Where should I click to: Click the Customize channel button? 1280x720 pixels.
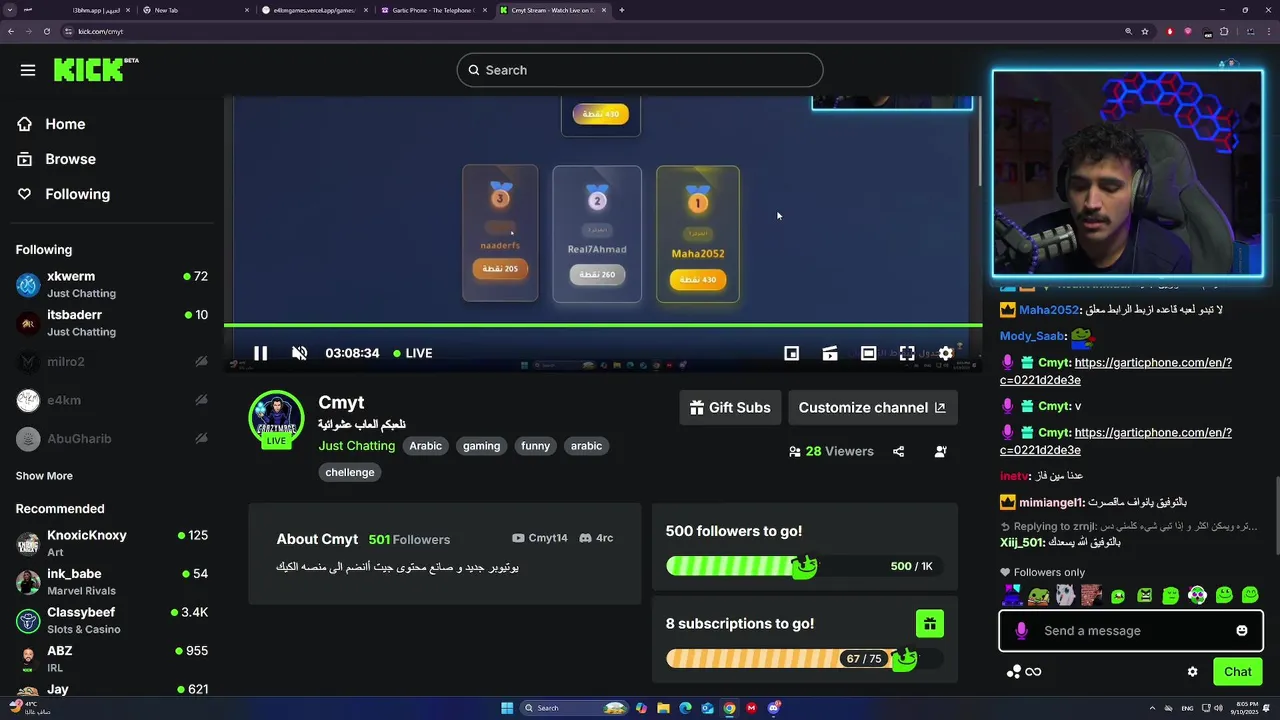[872, 407]
